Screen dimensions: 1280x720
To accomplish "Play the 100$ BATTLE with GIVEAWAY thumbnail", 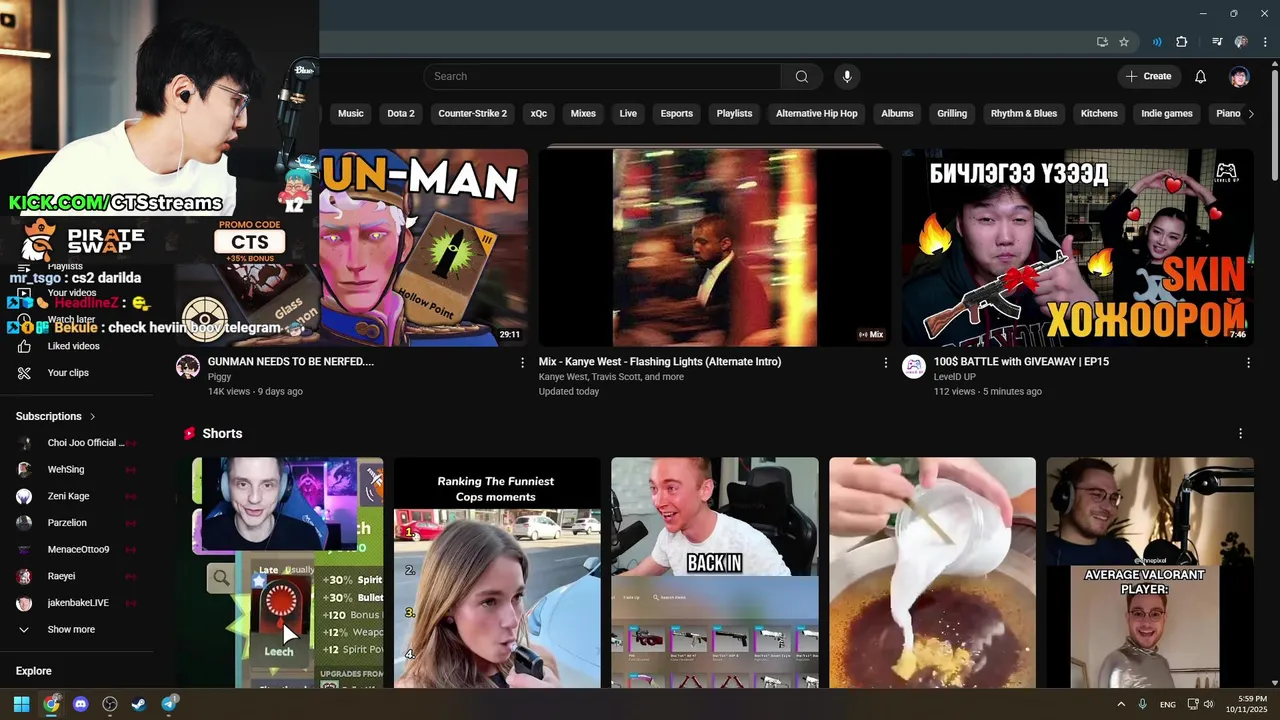I will [x=1077, y=248].
